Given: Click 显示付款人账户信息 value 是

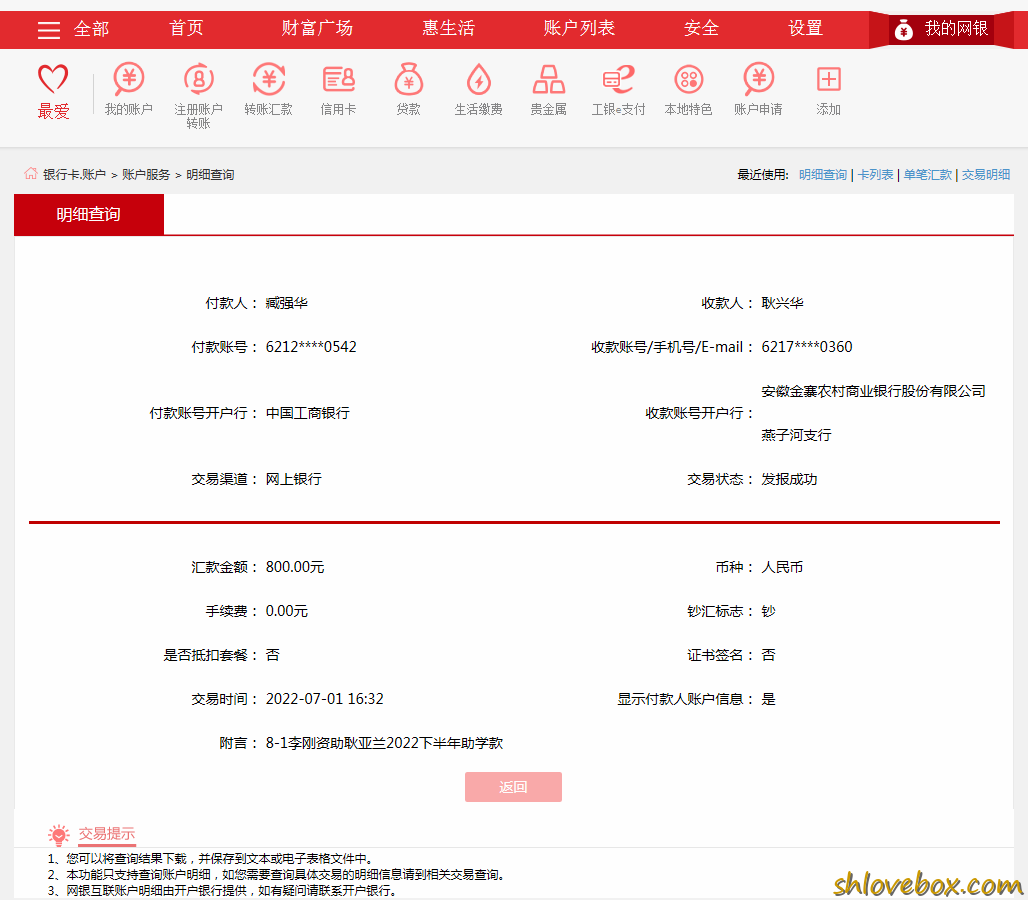Looking at the screenshot, I should tap(768, 699).
